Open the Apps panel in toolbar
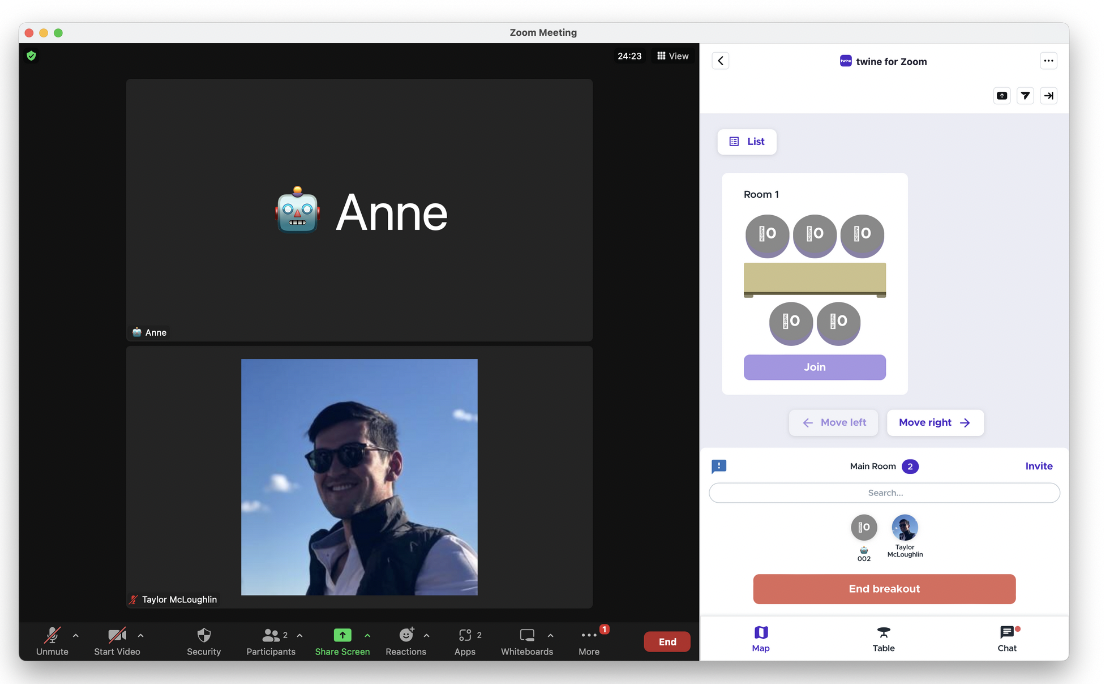Viewport: 1104px width, 684px height. click(465, 640)
